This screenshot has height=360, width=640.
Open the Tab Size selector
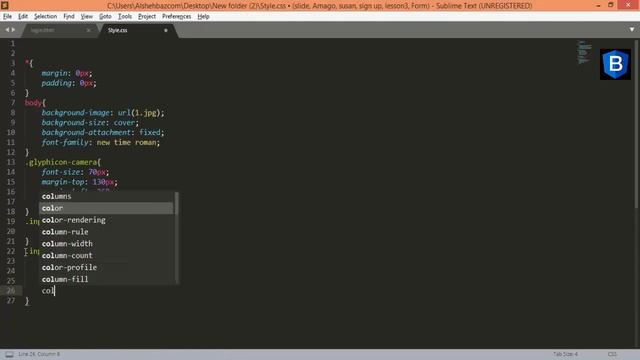coord(565,354)
